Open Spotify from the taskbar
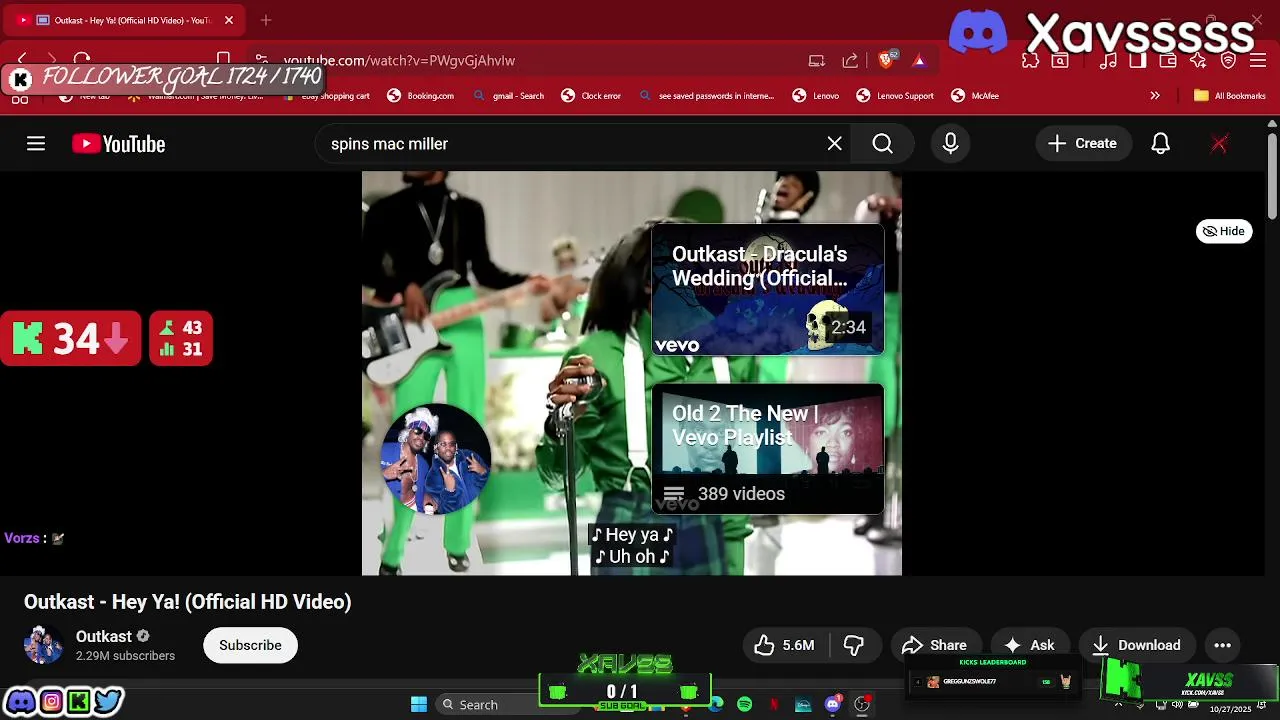The width and height of the screenshot is (1280, 720). coord(745,704)
